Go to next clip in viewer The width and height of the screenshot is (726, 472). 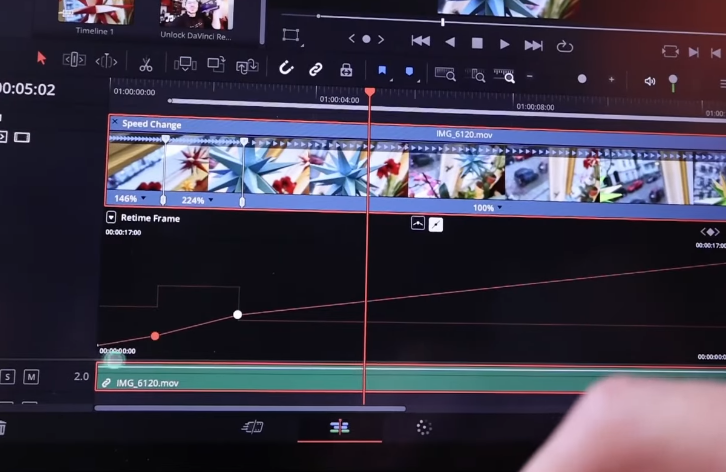click(x=694, y=52)
